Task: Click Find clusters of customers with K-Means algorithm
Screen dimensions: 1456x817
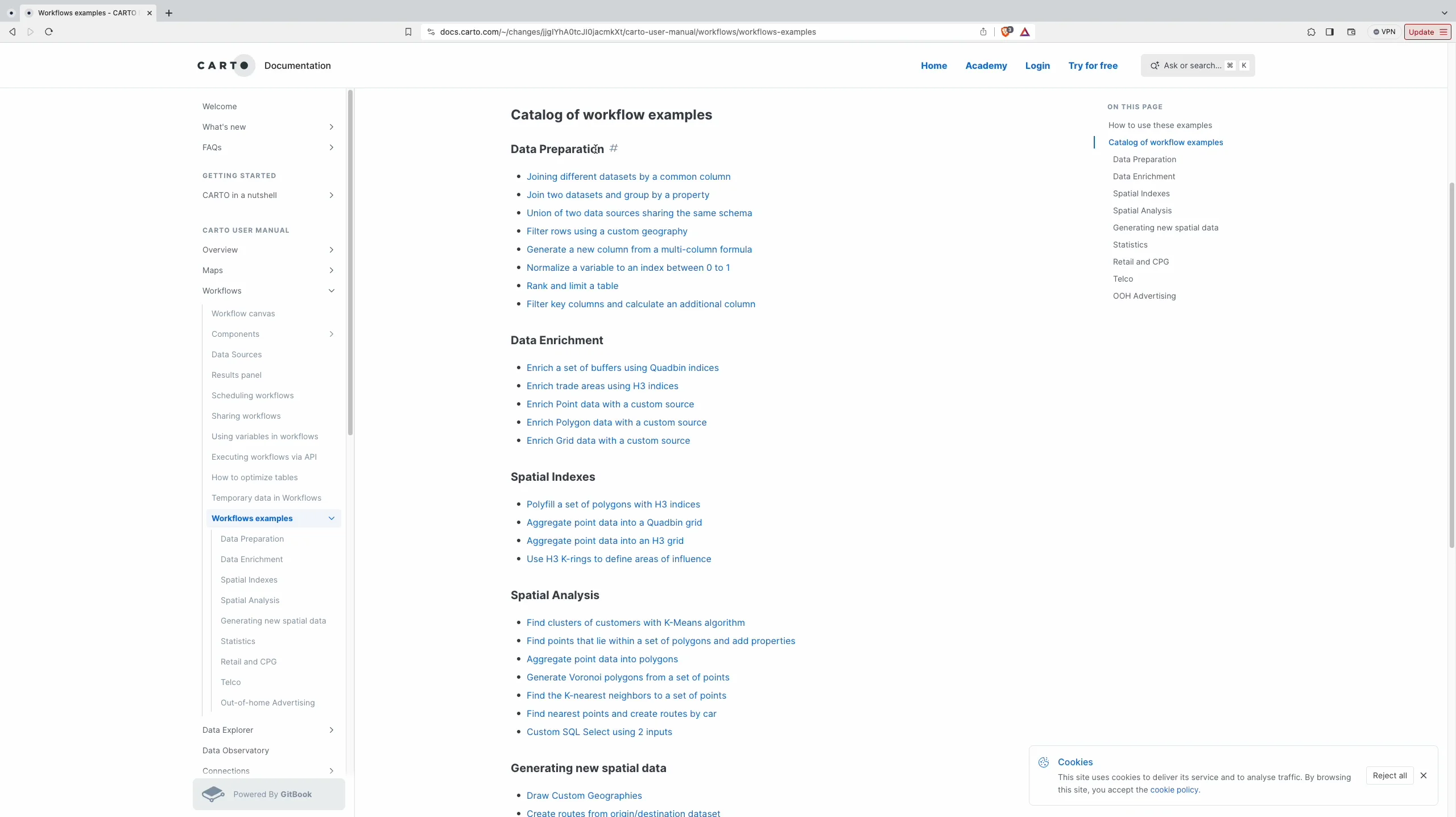Action: pos(636,622)
